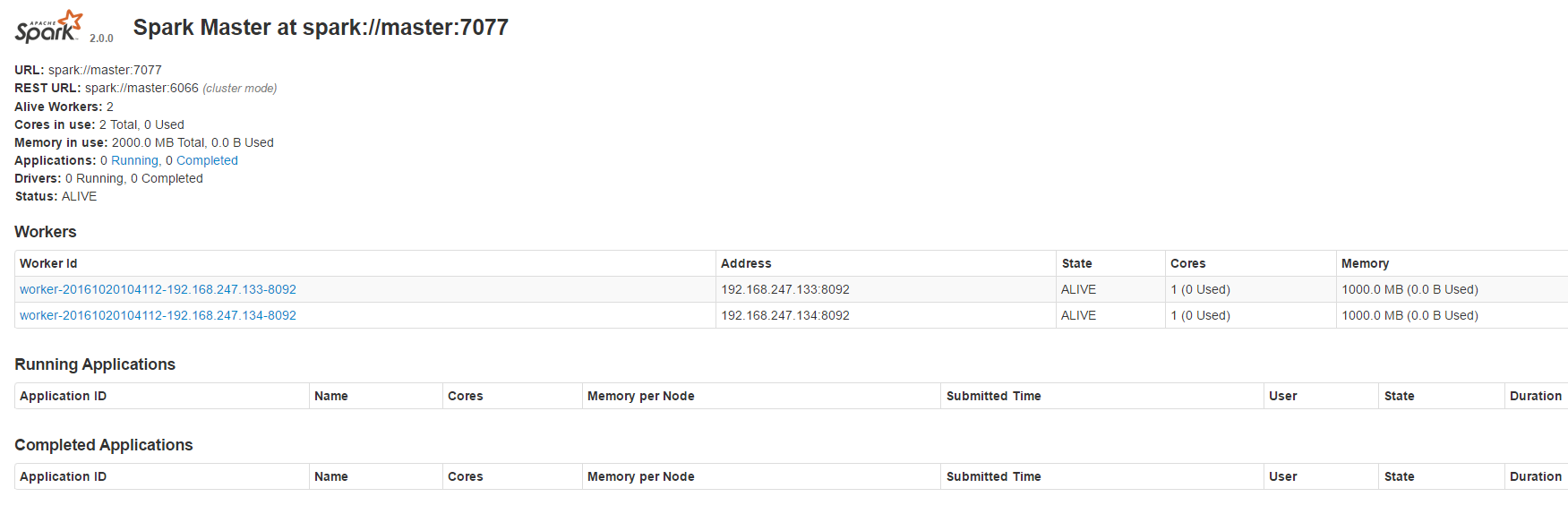Sort Running Applications by Submitted Time

(x=993, y=396)
